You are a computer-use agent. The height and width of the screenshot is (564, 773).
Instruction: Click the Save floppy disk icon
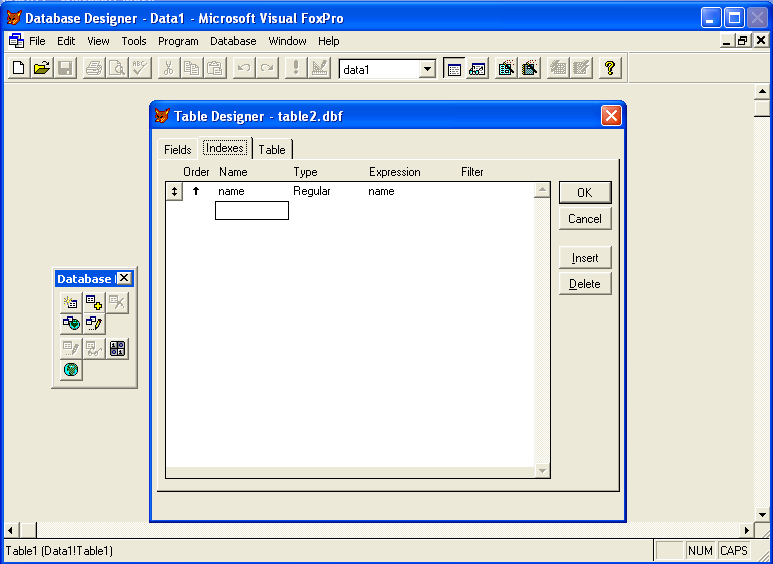[x=65, y=68]
